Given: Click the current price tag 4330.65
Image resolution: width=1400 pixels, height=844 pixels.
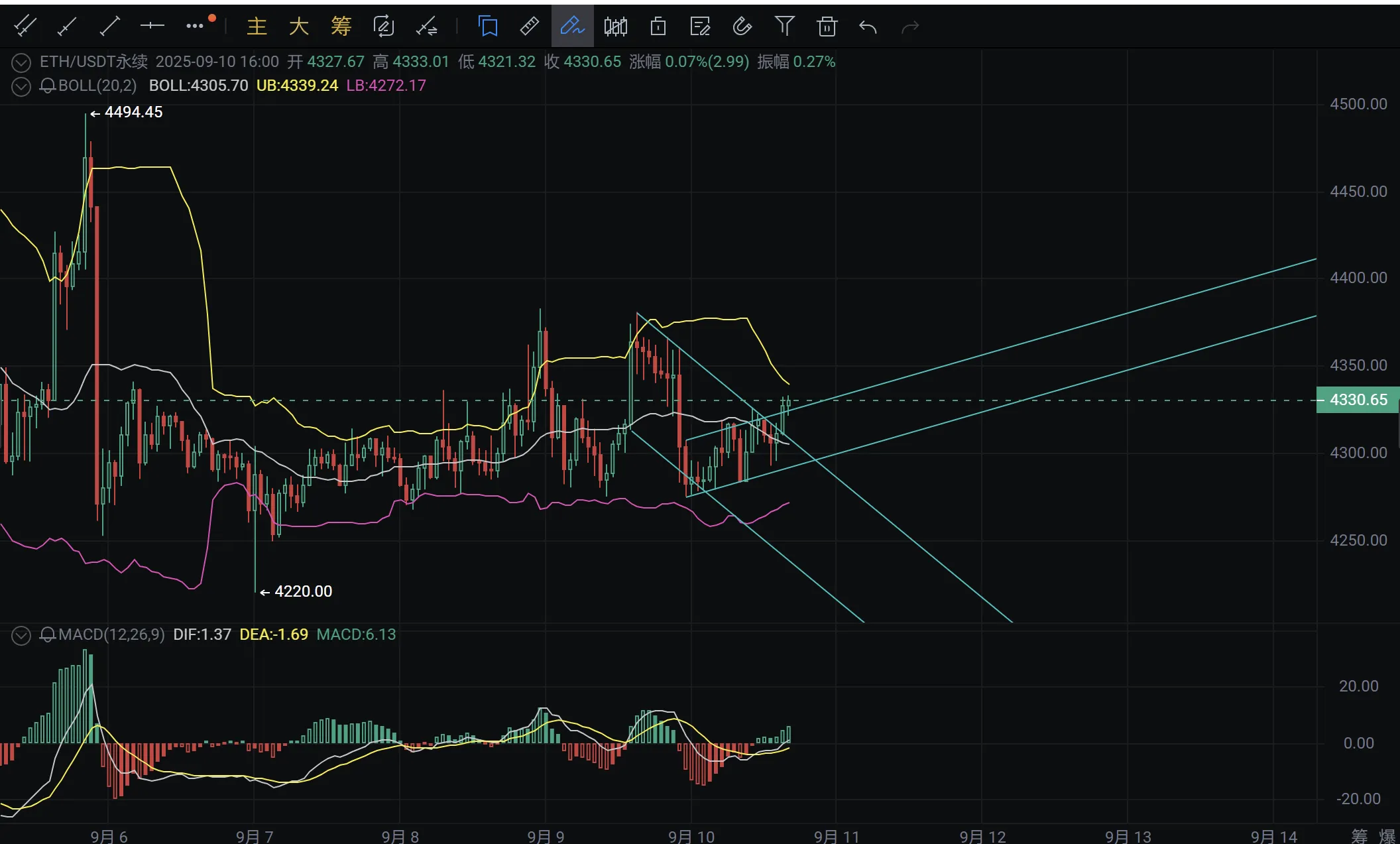Looking at the screenshot, I should click(1357, 400).
